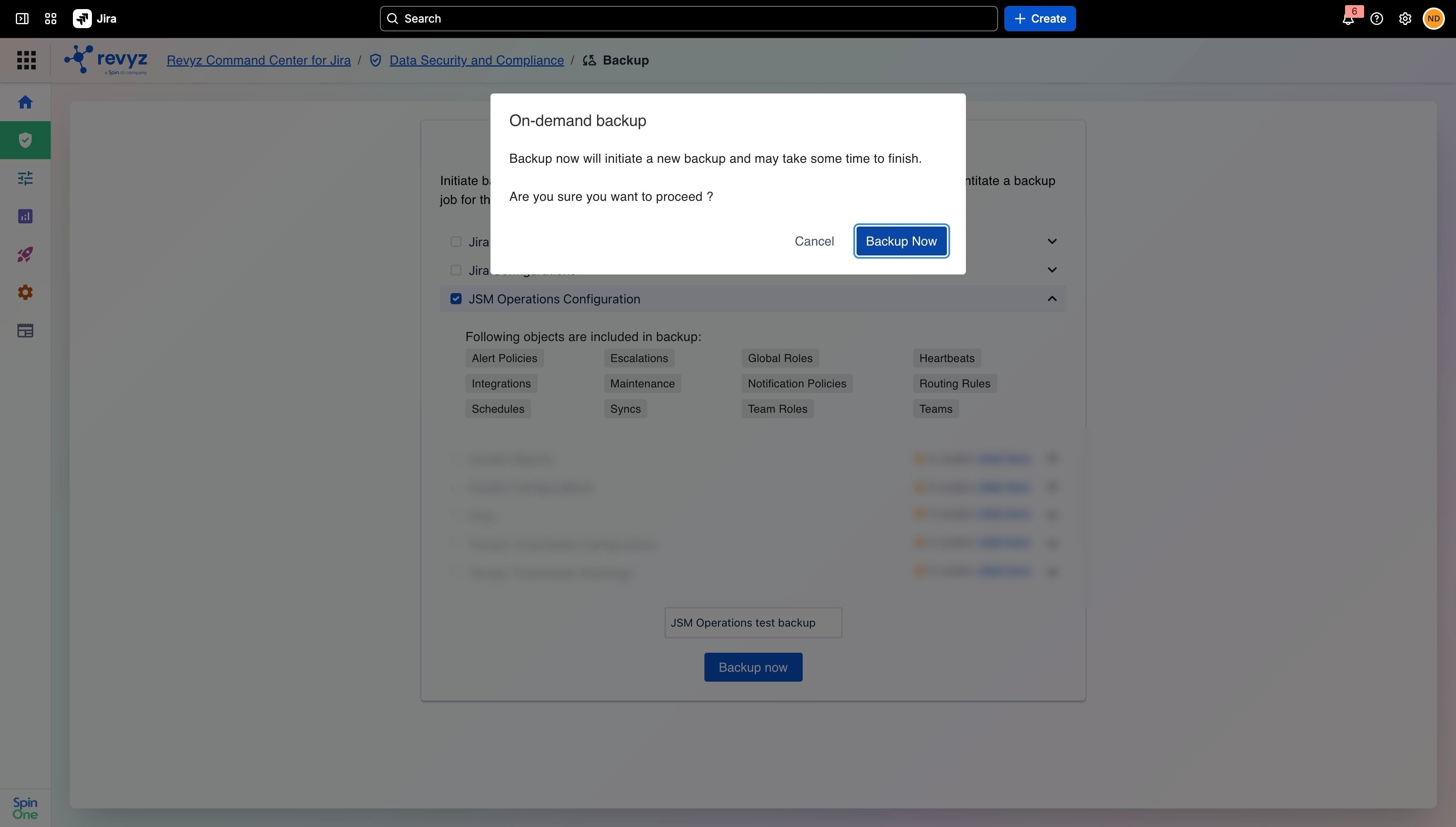Image resolution: width=1456 pixels, height=827 pixels.
Task: Select the shield Data Security sidebar icon
Action: 25,140
